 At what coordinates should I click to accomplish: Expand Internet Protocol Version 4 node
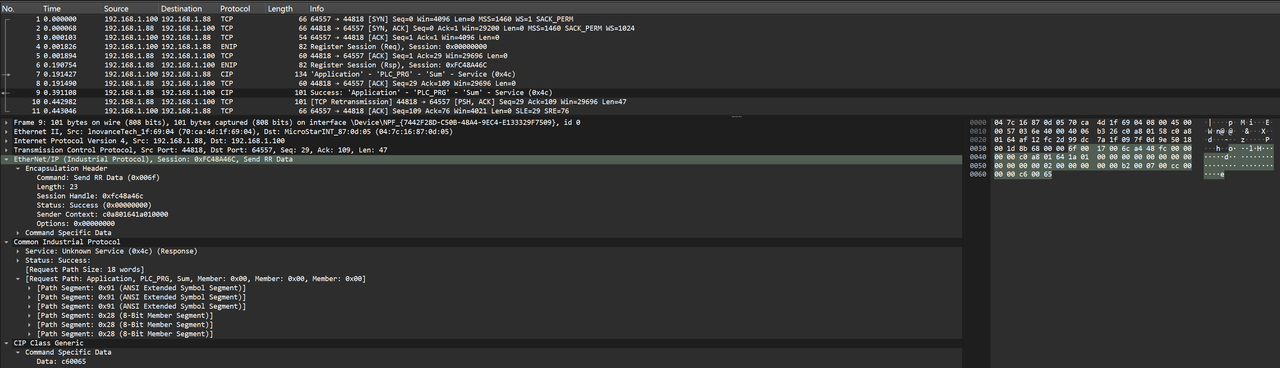[6, 141]
